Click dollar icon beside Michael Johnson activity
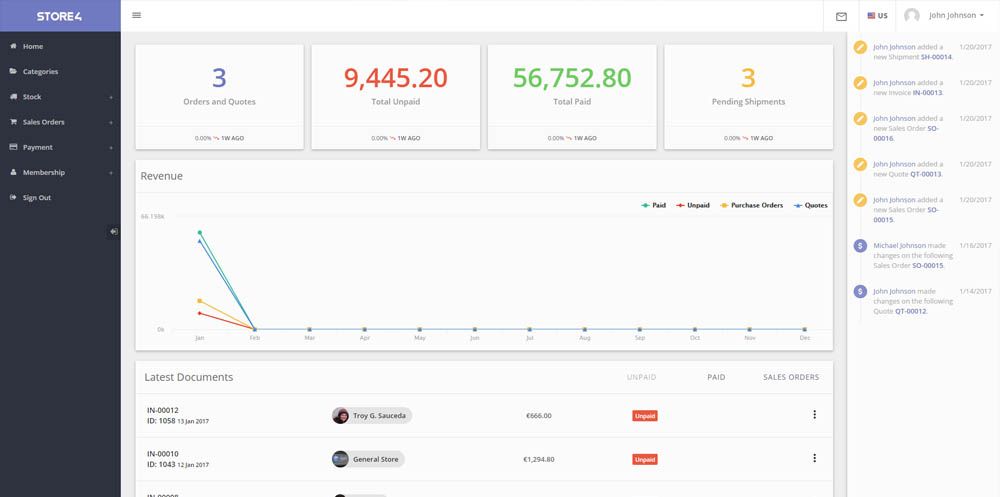 coord(860,246)
